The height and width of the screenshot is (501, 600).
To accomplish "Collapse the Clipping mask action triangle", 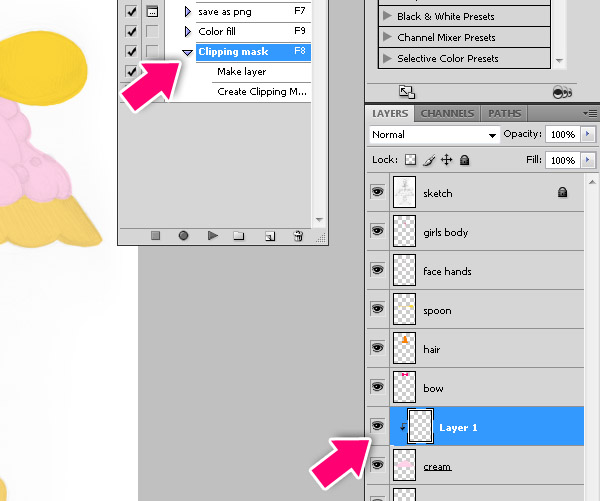I will (187, 52).
